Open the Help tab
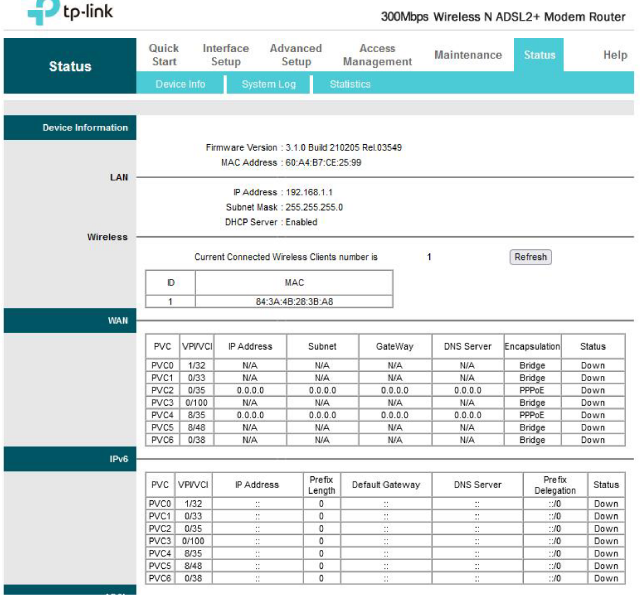Image resolution: width=640 pixels, height=602 pixels. tap(615, 55)
